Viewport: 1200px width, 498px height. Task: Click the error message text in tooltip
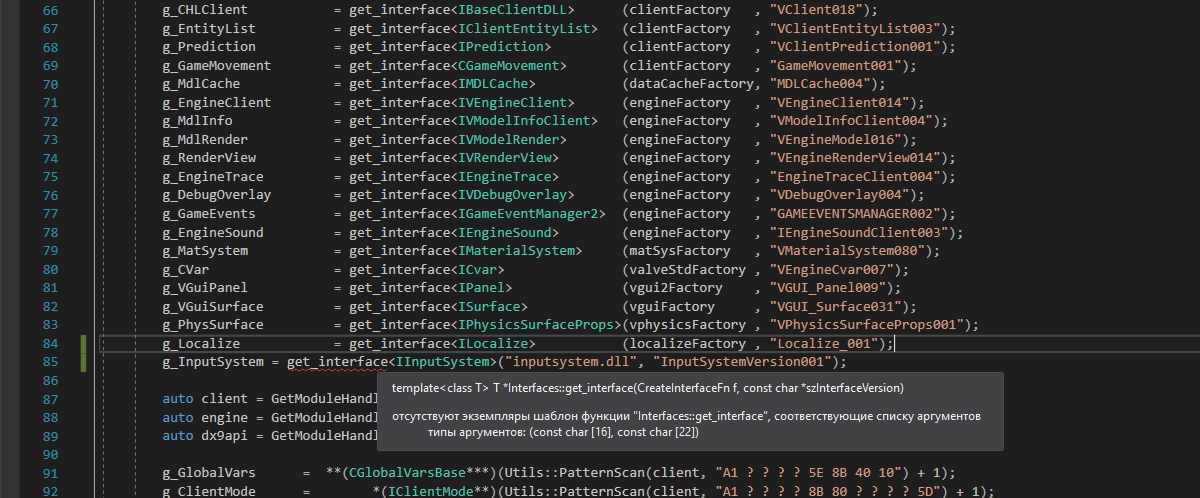click(686, 415)
